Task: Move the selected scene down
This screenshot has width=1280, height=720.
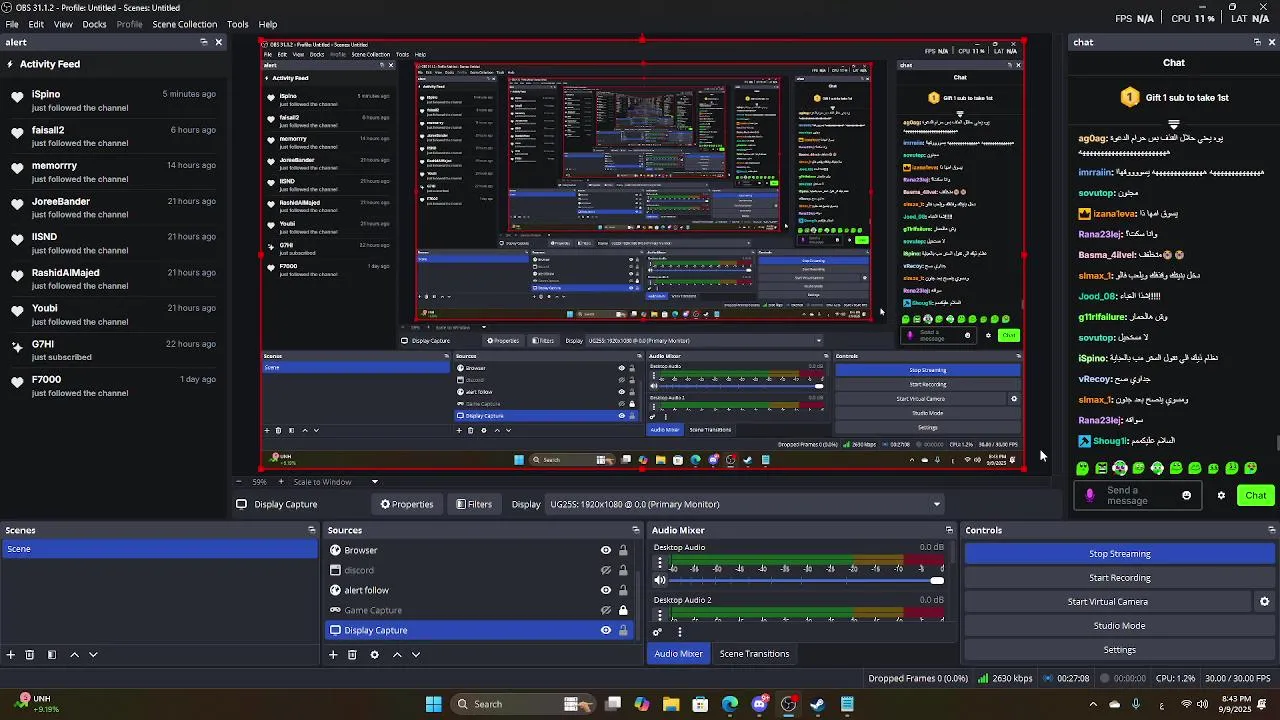Action: (x=93, y=655)
